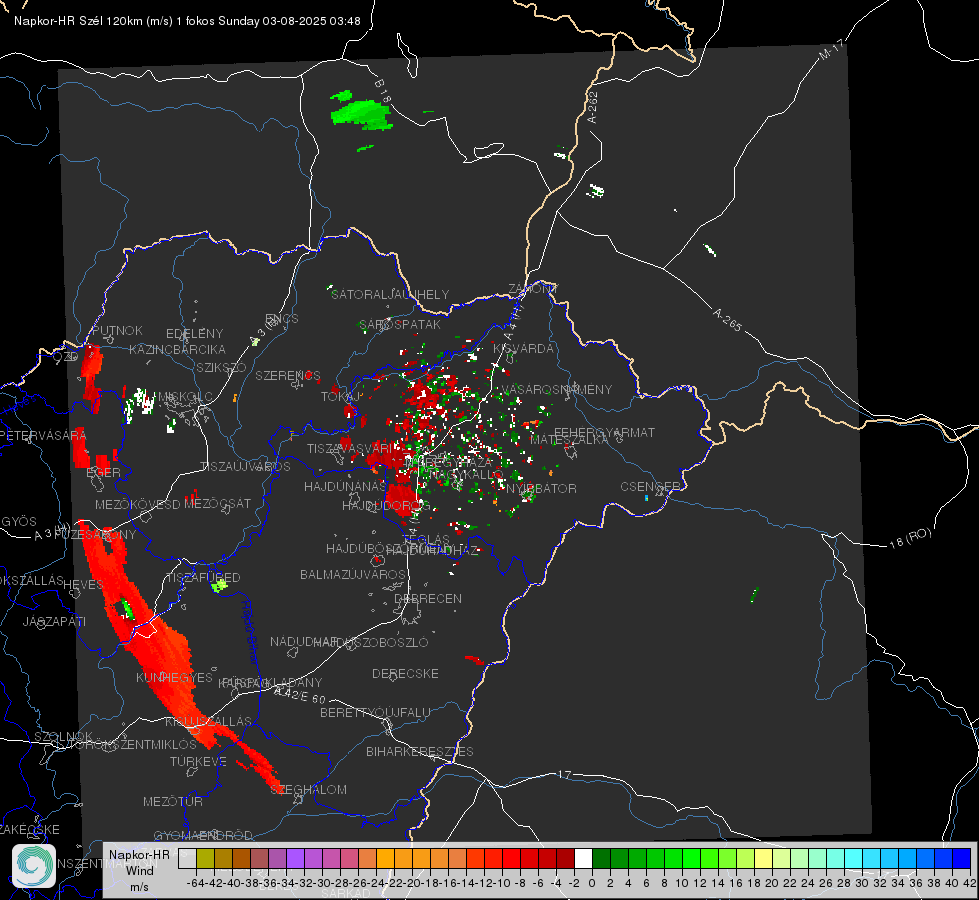Viewport: 979px width, 900px height.
Task: Click the GYOMAENDRŐD city label
Action: [203, 835]
